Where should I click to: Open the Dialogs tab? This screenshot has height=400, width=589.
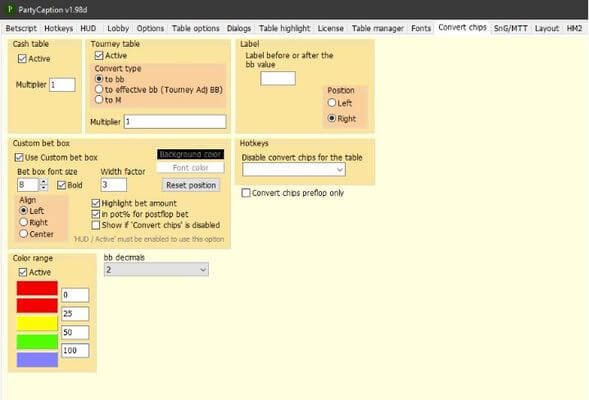pos(239,29)
